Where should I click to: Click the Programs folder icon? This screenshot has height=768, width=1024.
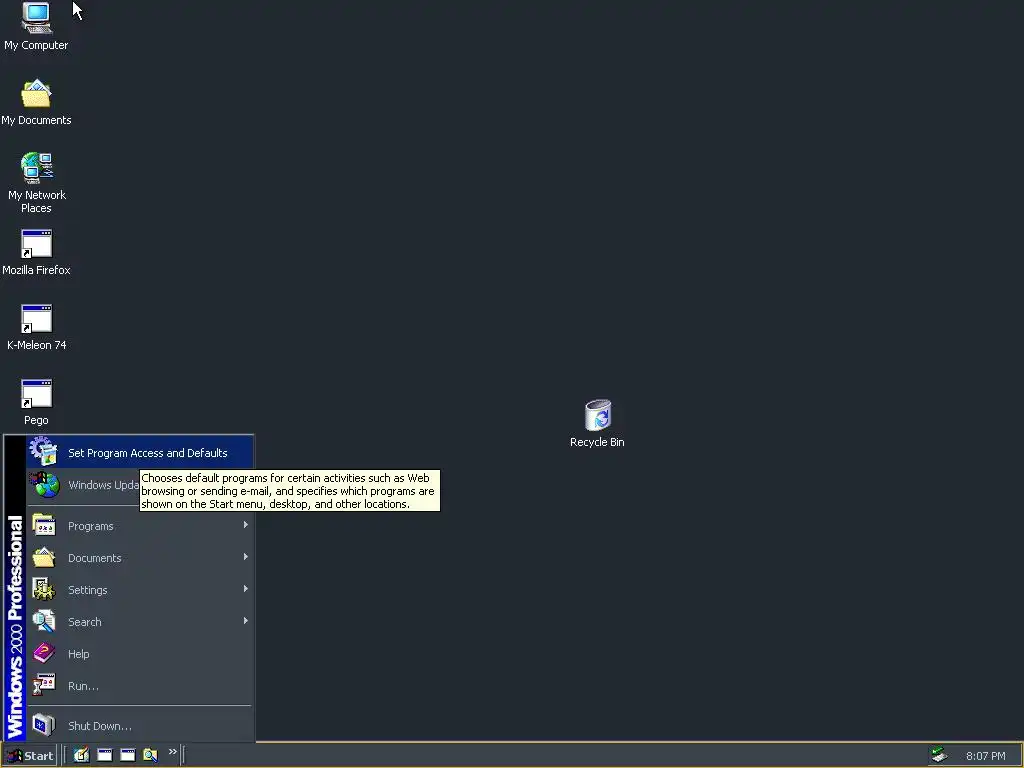point(44,525)
